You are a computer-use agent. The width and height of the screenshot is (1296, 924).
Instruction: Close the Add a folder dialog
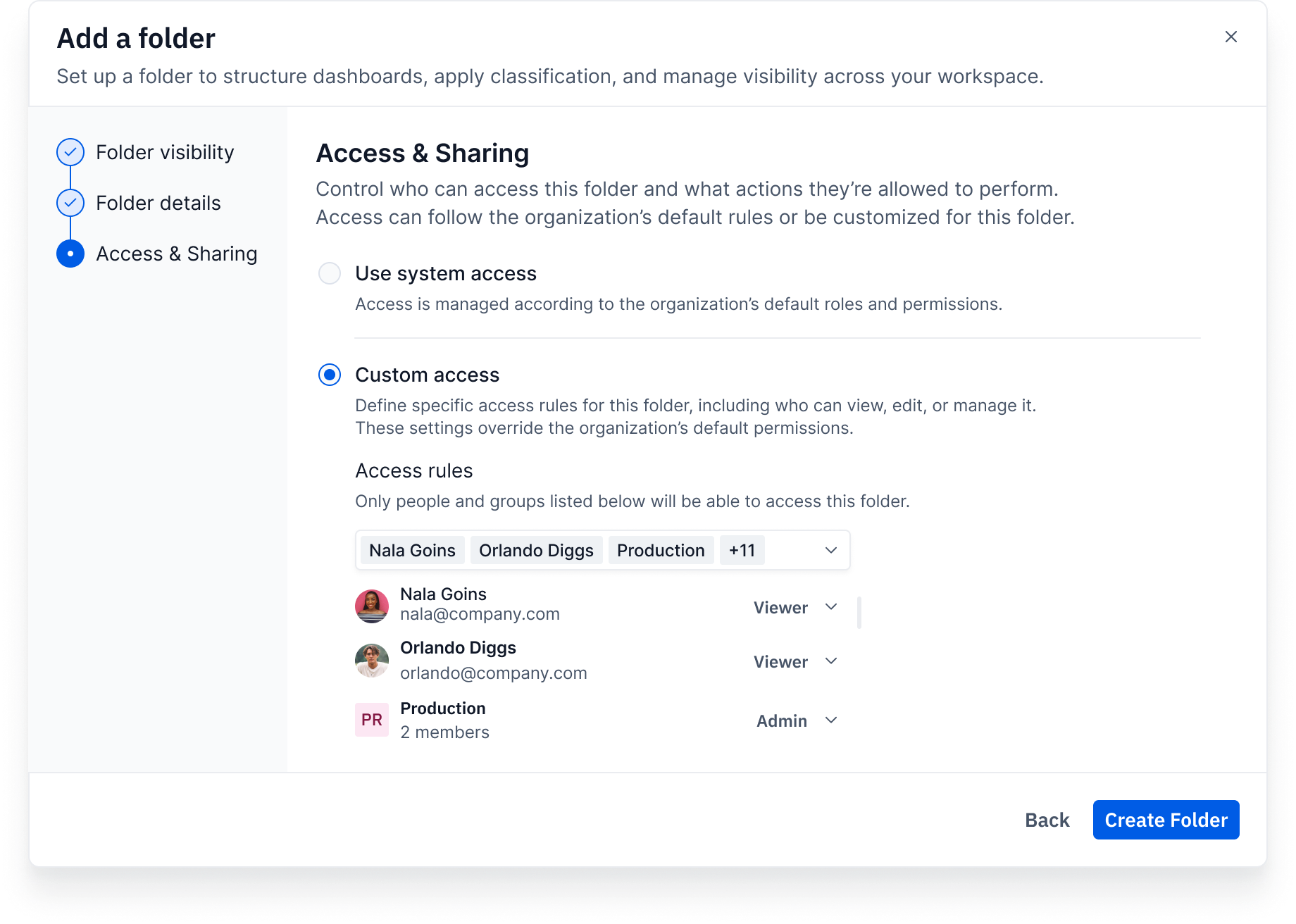pyautogui.click(x=1230, y=37)
